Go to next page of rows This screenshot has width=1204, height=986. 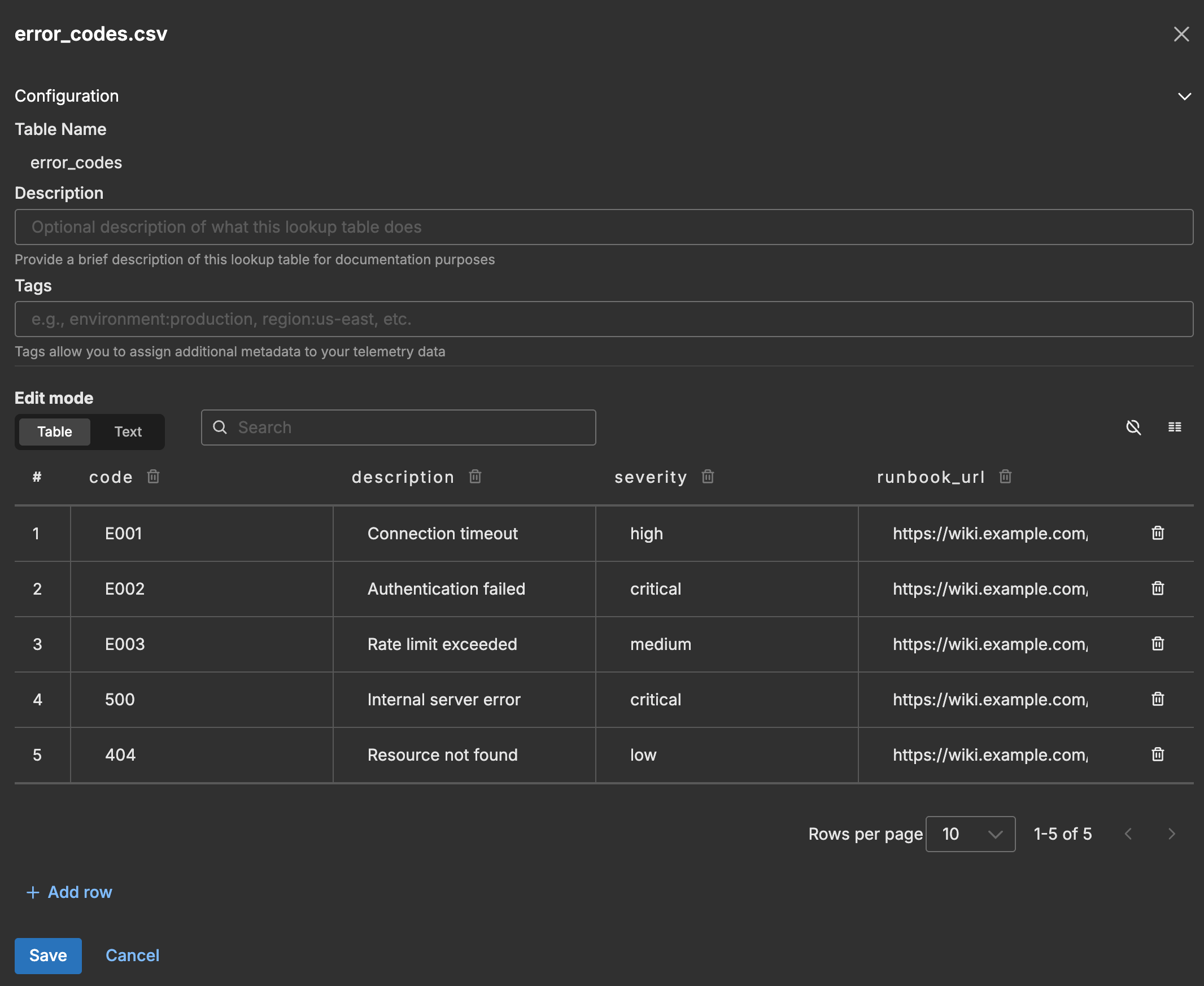click(1172, 834)
